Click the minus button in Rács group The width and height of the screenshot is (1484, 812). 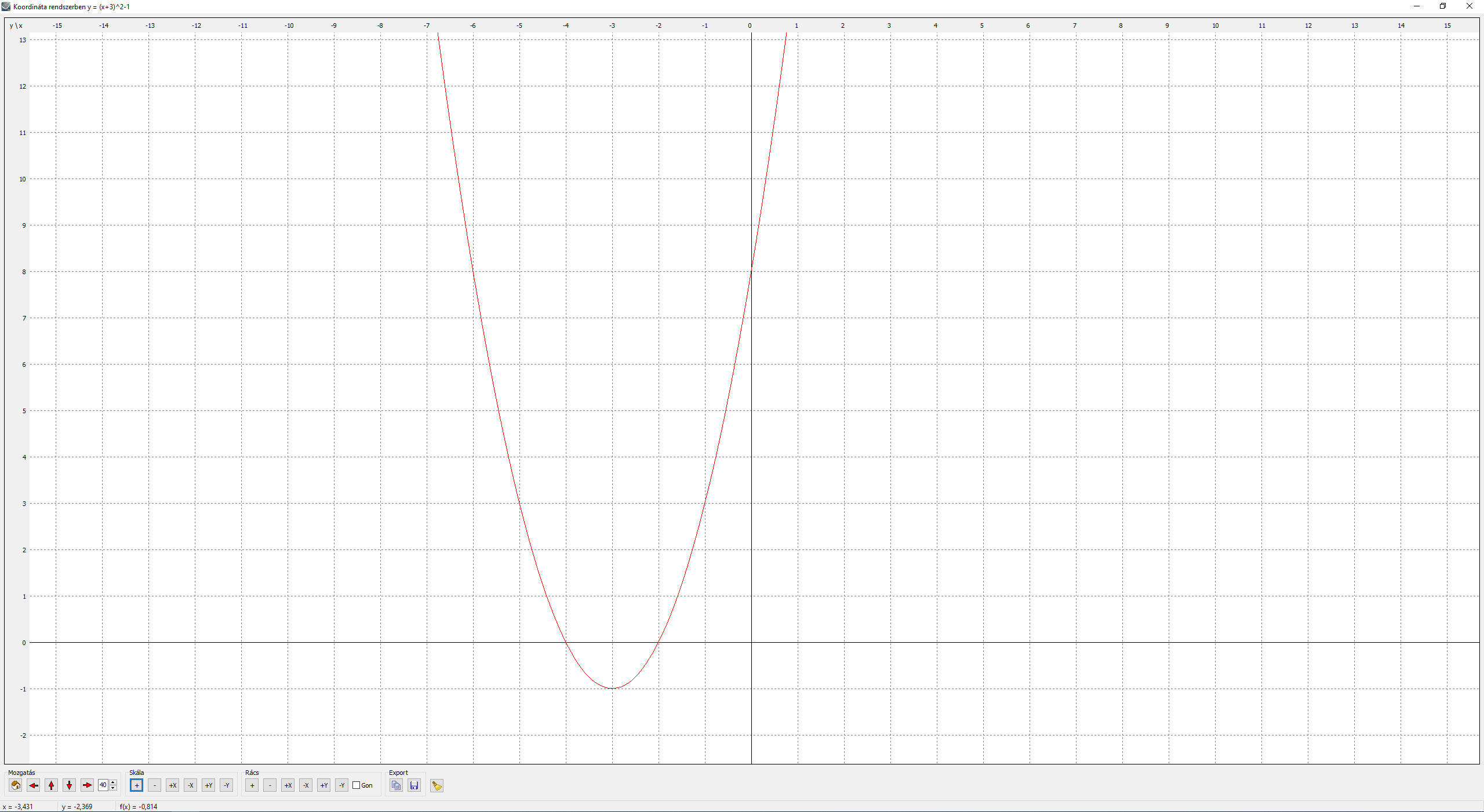270,785
